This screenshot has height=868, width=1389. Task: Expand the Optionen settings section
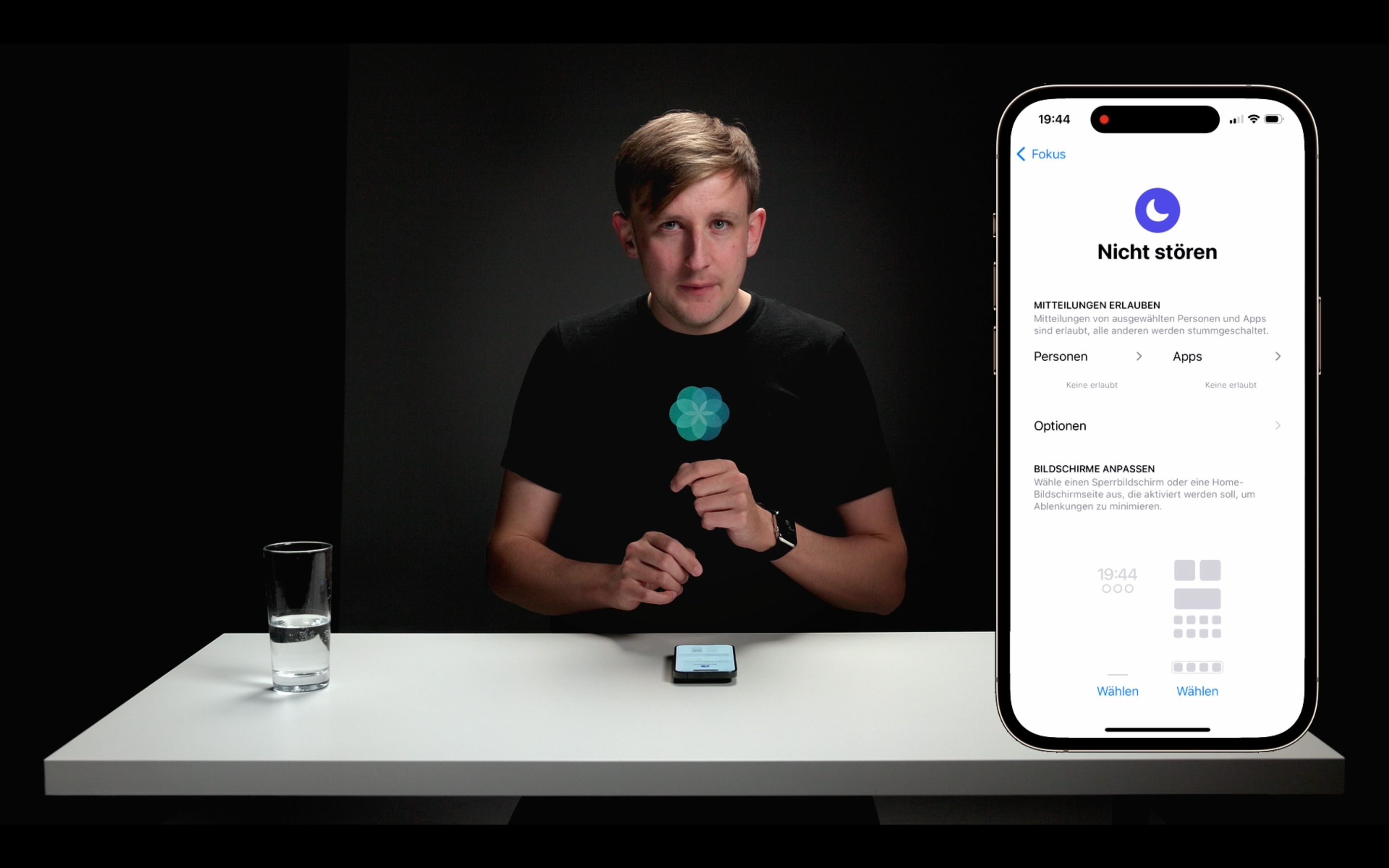[x=1155, y=425]
